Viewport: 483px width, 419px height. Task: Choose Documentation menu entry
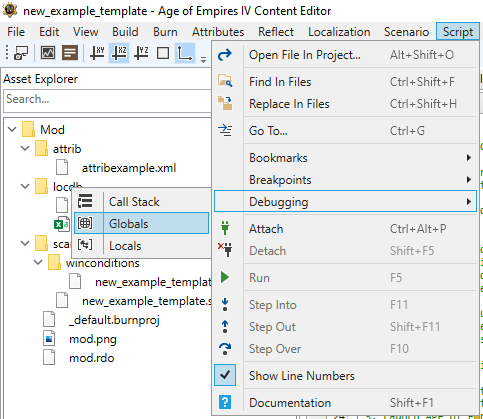[x=345, y=402]
